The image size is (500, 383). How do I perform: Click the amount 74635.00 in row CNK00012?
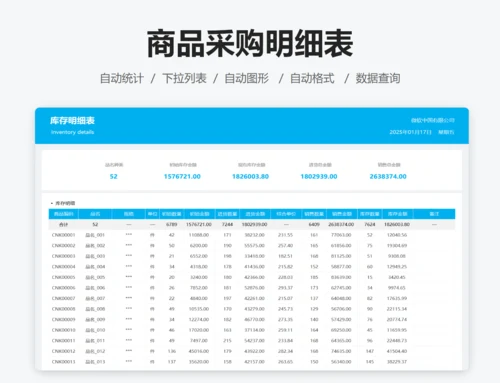coord(341,351)
